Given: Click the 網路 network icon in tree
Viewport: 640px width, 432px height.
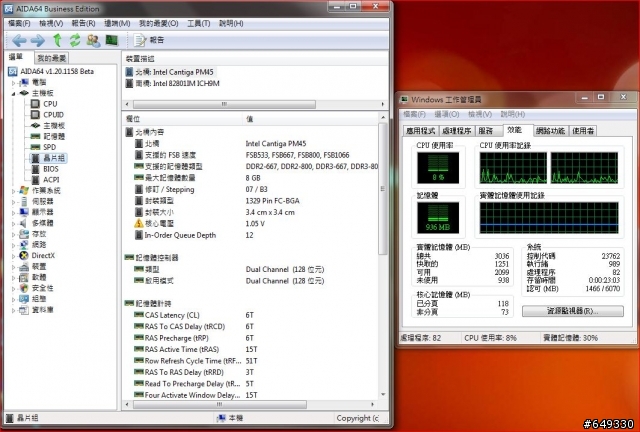Looking at the screenshot, I should 24,245.
